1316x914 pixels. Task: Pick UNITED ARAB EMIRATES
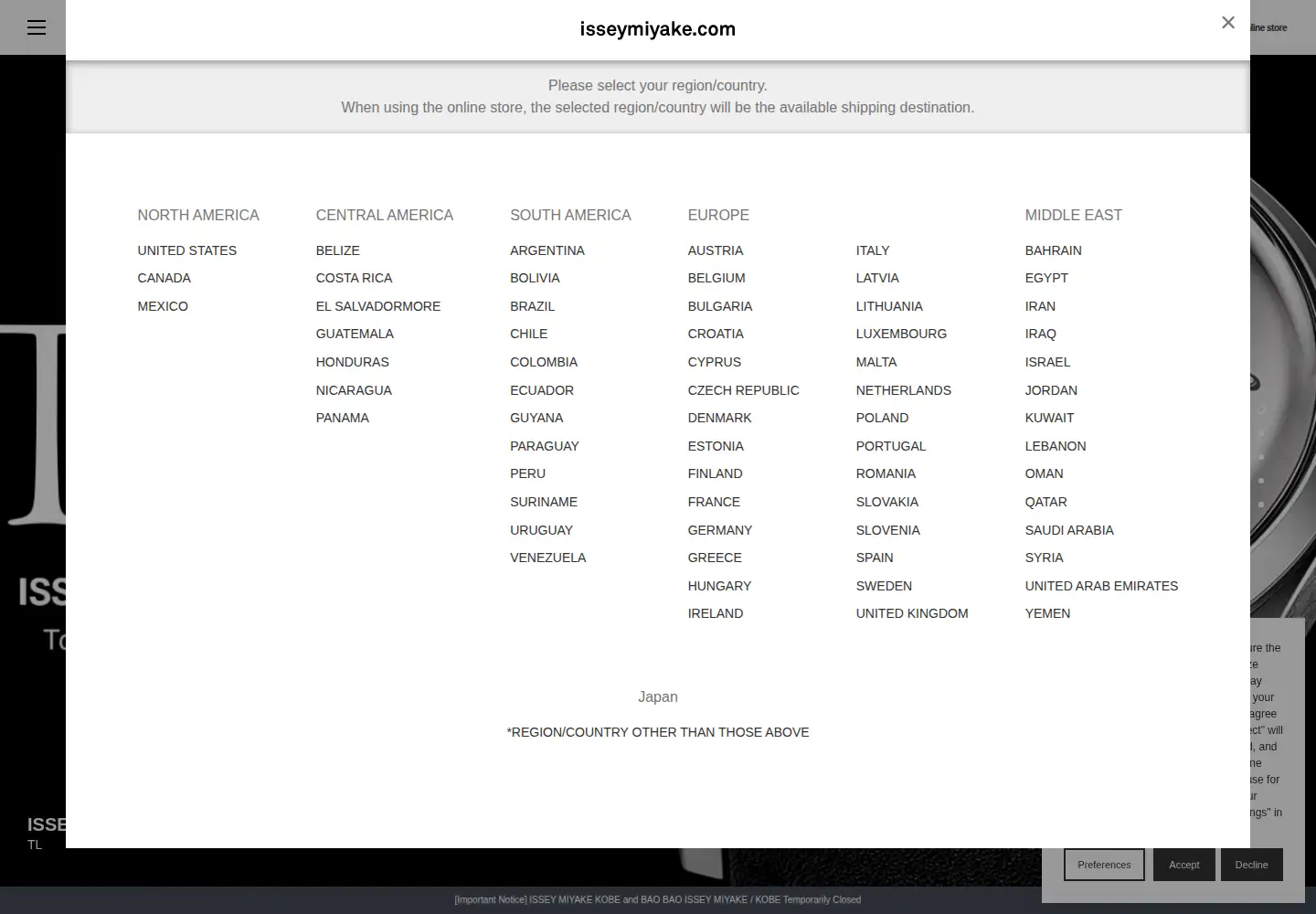[1102, 586]
